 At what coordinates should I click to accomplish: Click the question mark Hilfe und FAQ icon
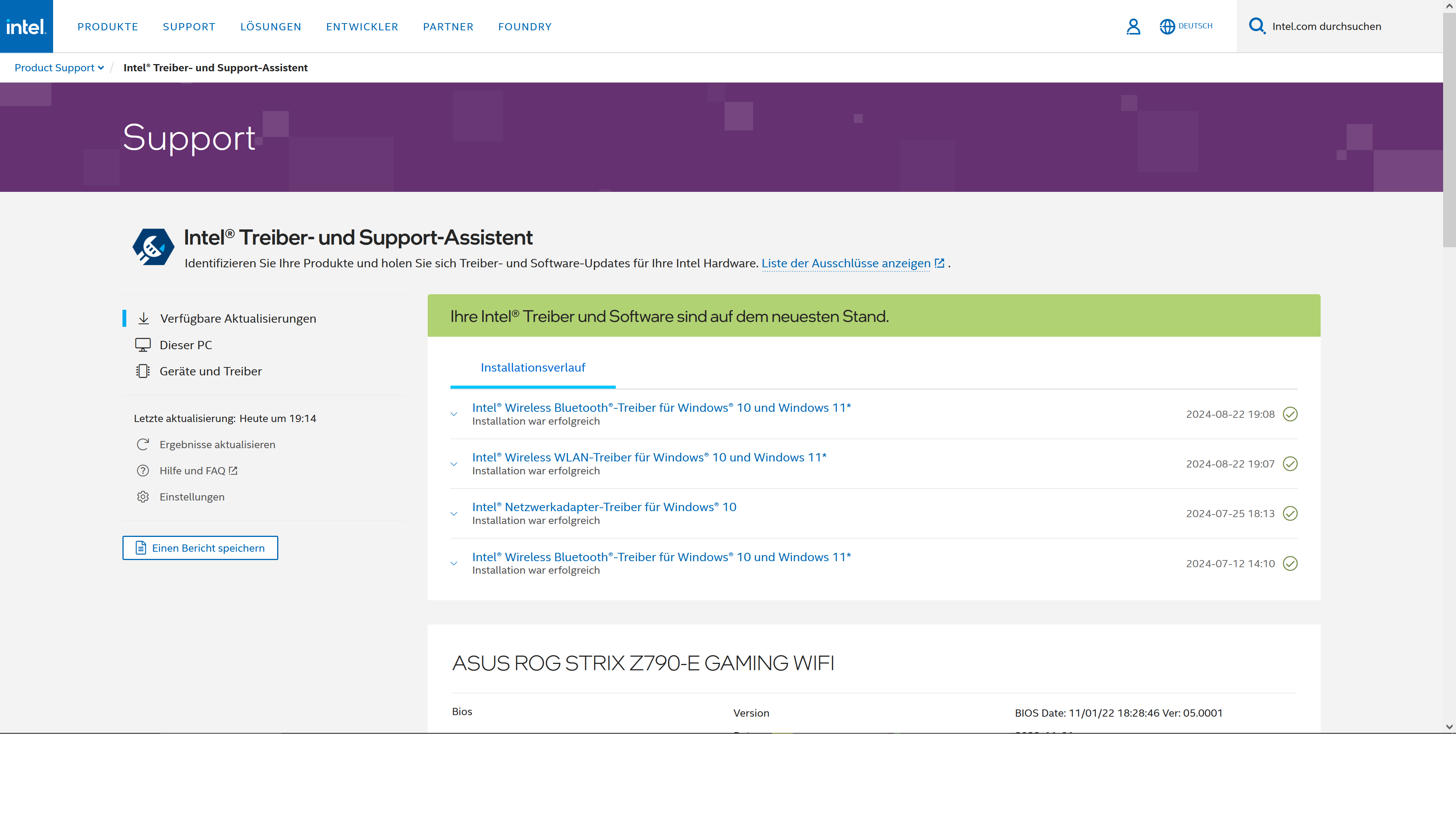pyautogui.click(x=143, y=471)
